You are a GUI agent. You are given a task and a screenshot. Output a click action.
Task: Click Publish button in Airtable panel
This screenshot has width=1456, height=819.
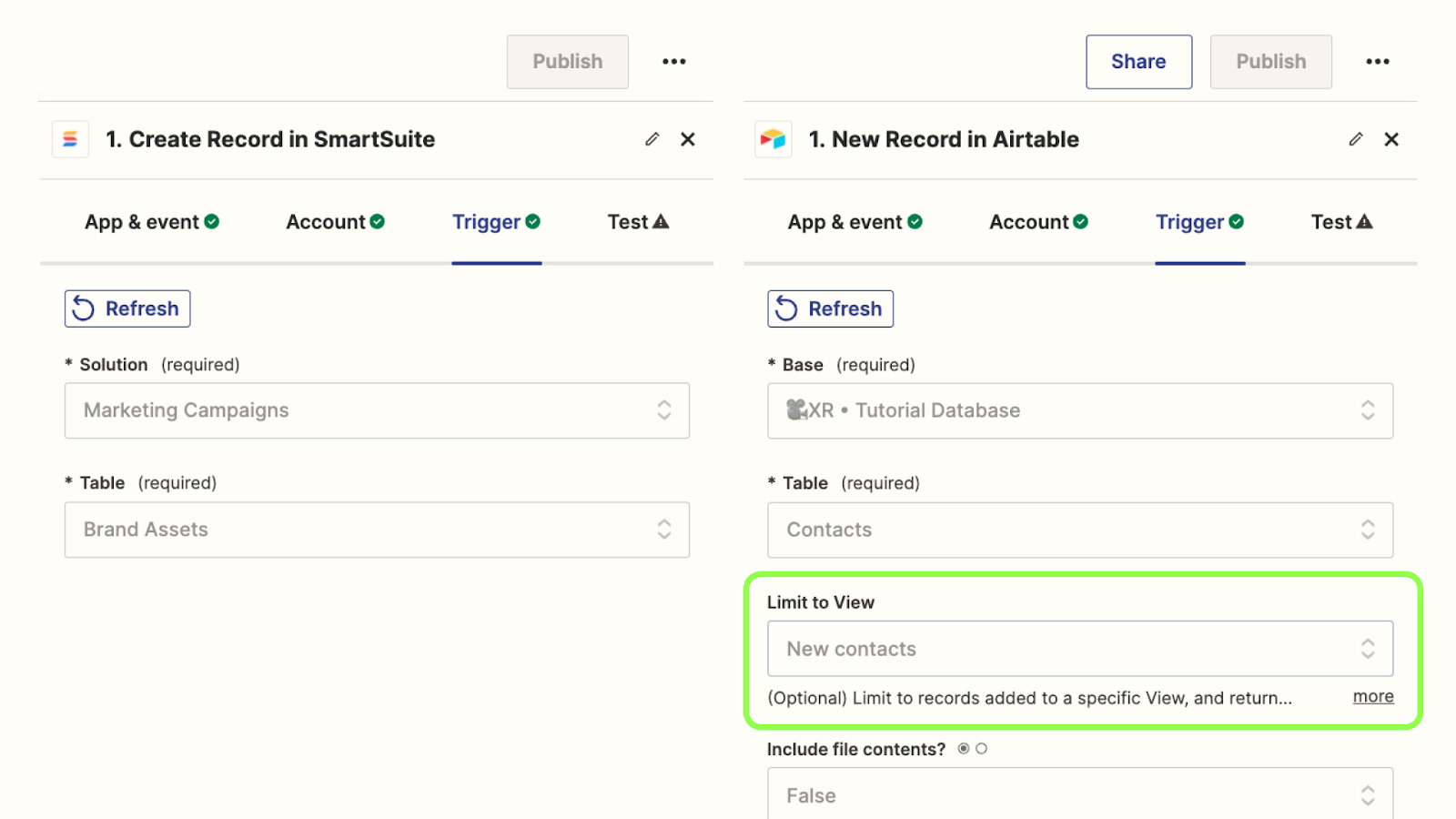pyautogui.click(x=1271, y=62)
